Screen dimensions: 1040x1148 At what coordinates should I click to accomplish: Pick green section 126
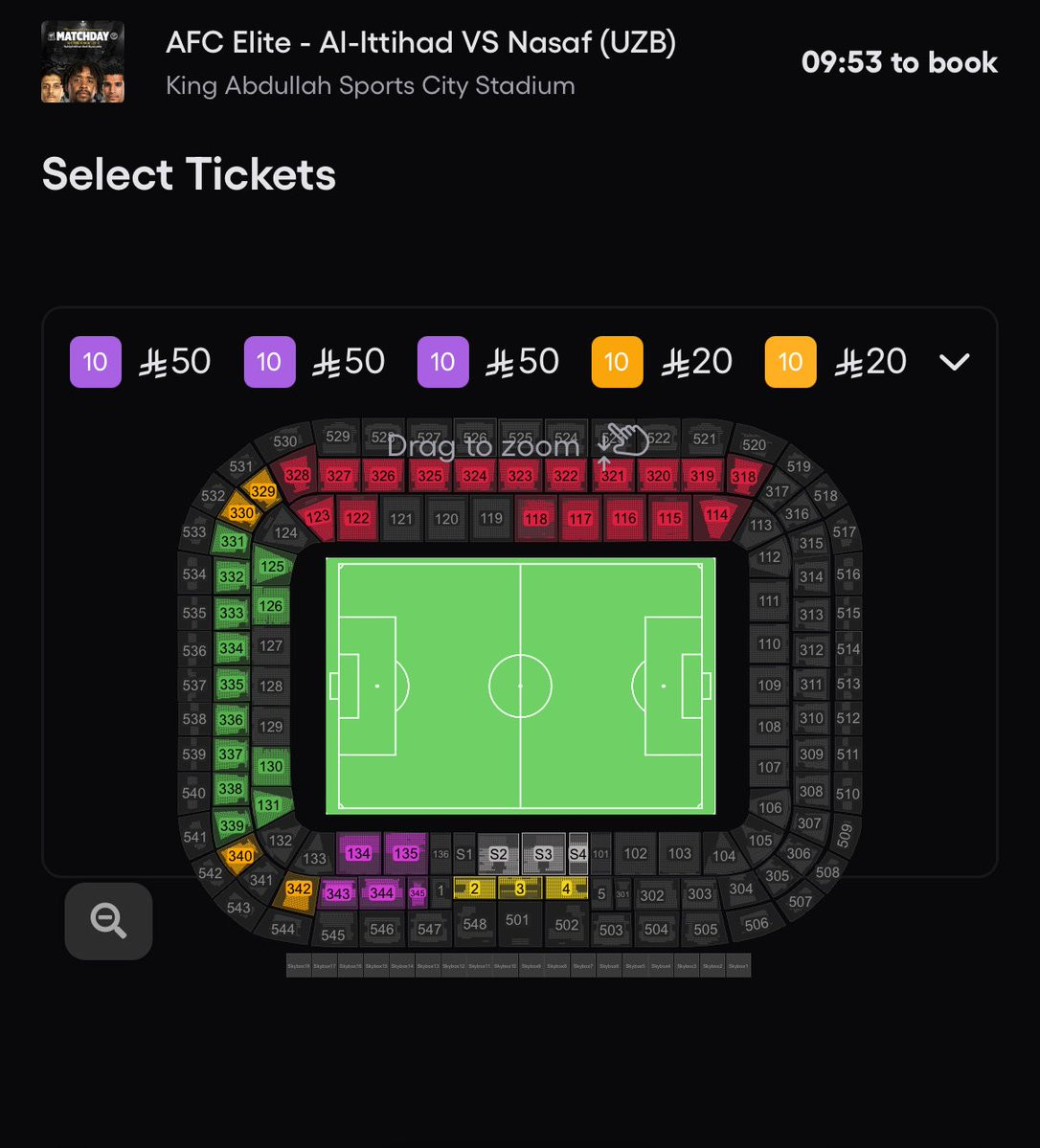point(271,605)
